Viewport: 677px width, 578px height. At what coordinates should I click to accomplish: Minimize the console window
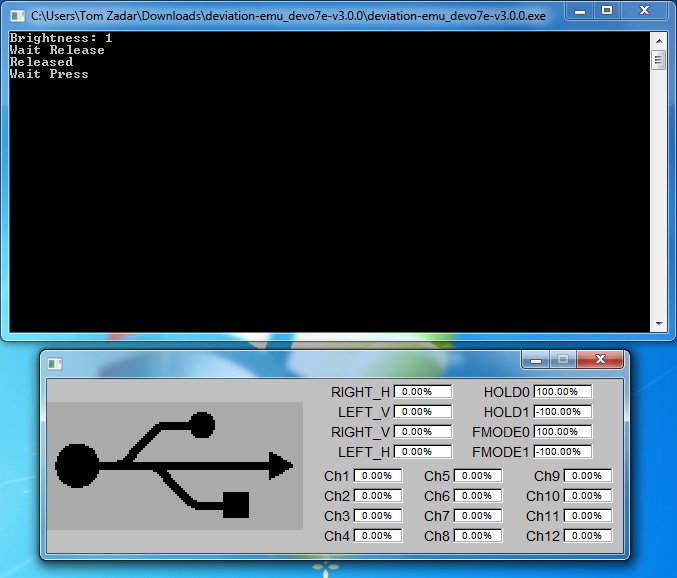click(x=580, y=11)
